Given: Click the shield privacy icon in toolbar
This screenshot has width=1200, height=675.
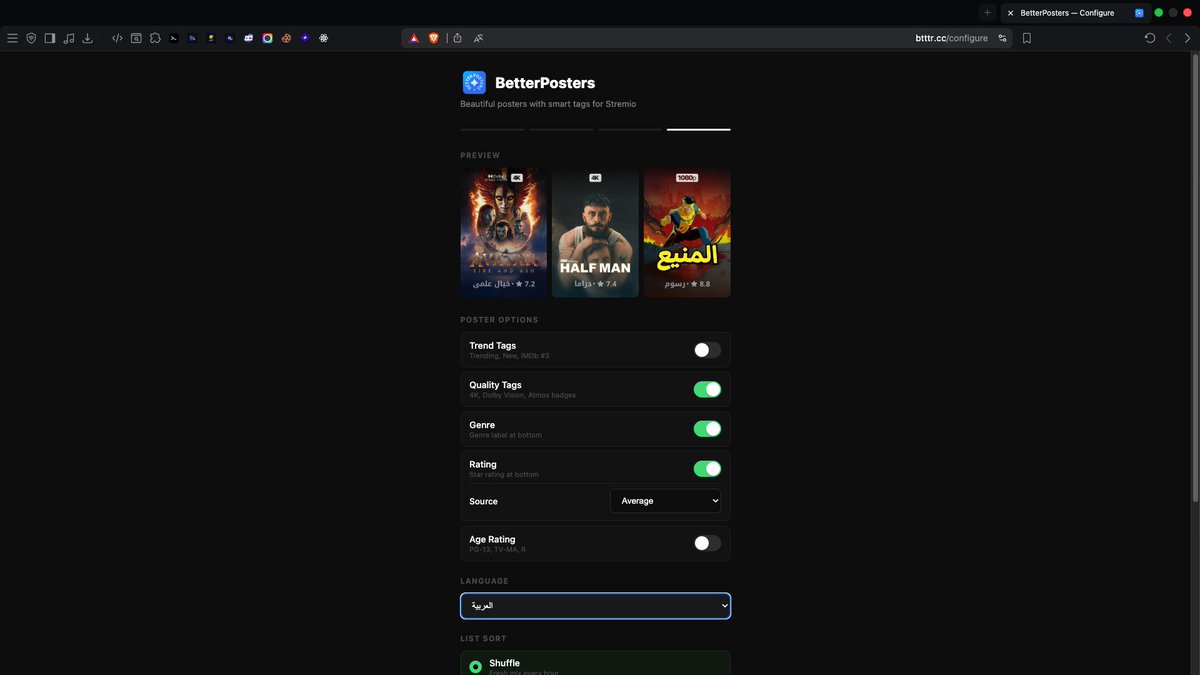Looking at the screenshot, I should (31, 38).
